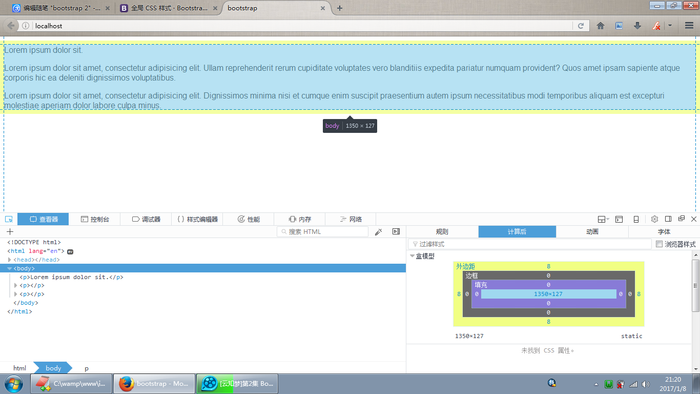Image resolution: width=700 pixels, height=394 pixels.
Task: Click the 外边距 margin label in box model
Action: point(465,266)
